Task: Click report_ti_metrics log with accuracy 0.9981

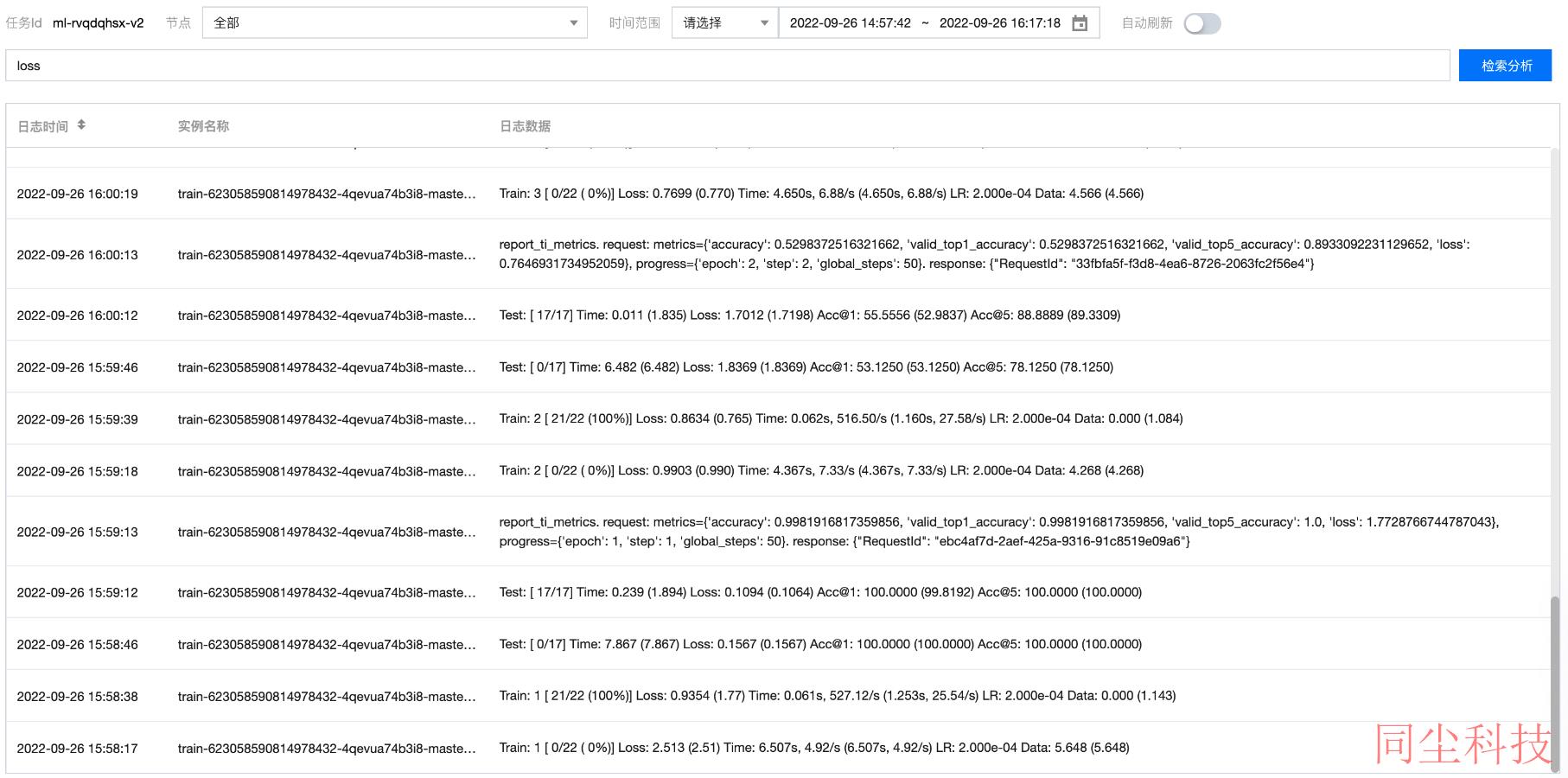Action: pos(999,532)
